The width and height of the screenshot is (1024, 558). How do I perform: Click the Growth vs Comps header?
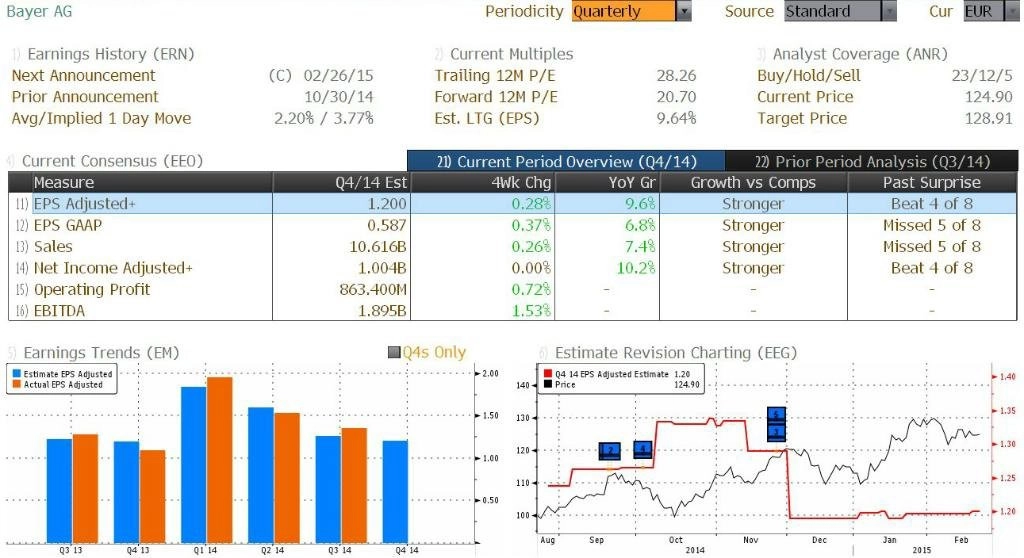point(754,182)
